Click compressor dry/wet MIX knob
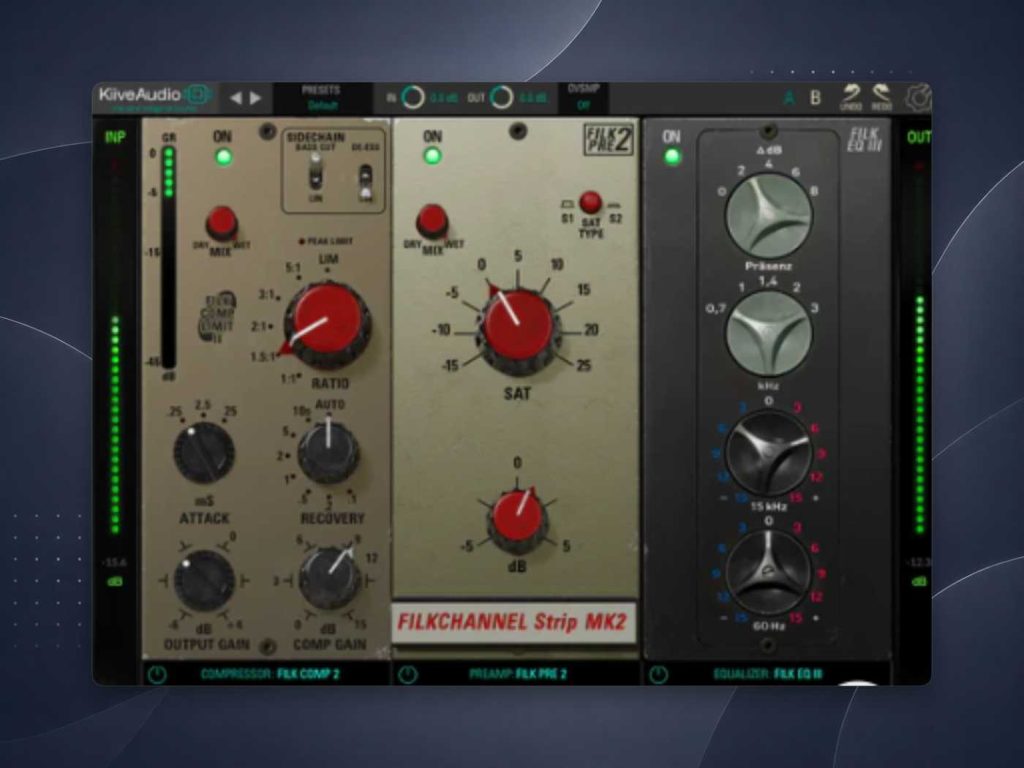Screen dimensions: 1024x768 221,223
